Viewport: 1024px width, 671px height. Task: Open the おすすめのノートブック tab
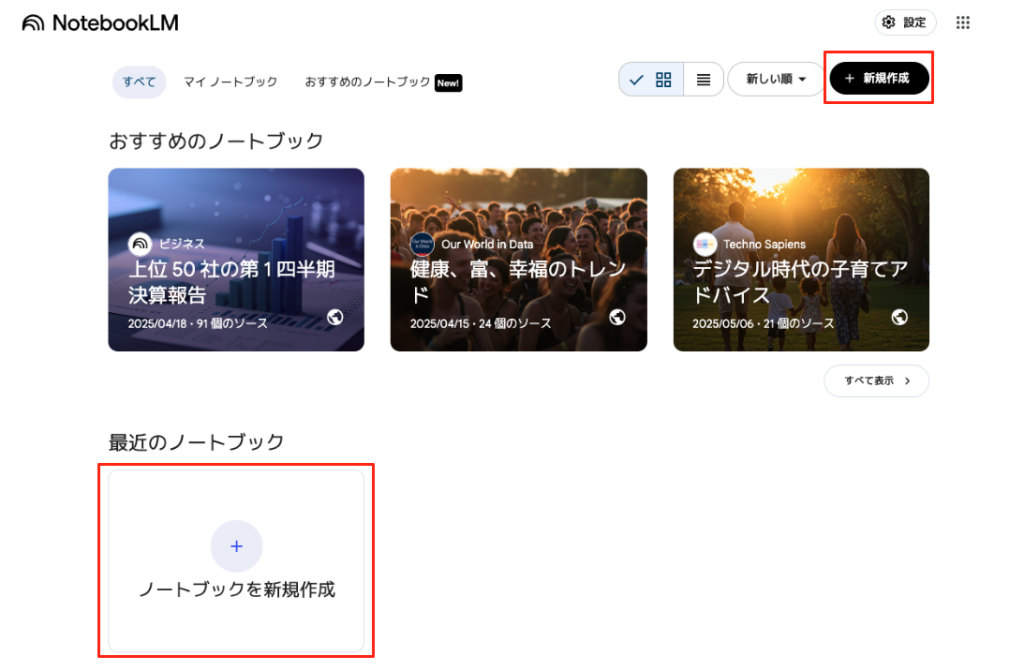[368, 82]
